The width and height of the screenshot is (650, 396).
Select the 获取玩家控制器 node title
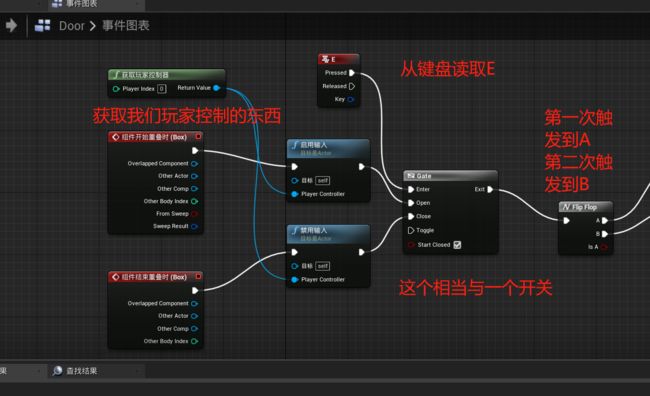167,75
